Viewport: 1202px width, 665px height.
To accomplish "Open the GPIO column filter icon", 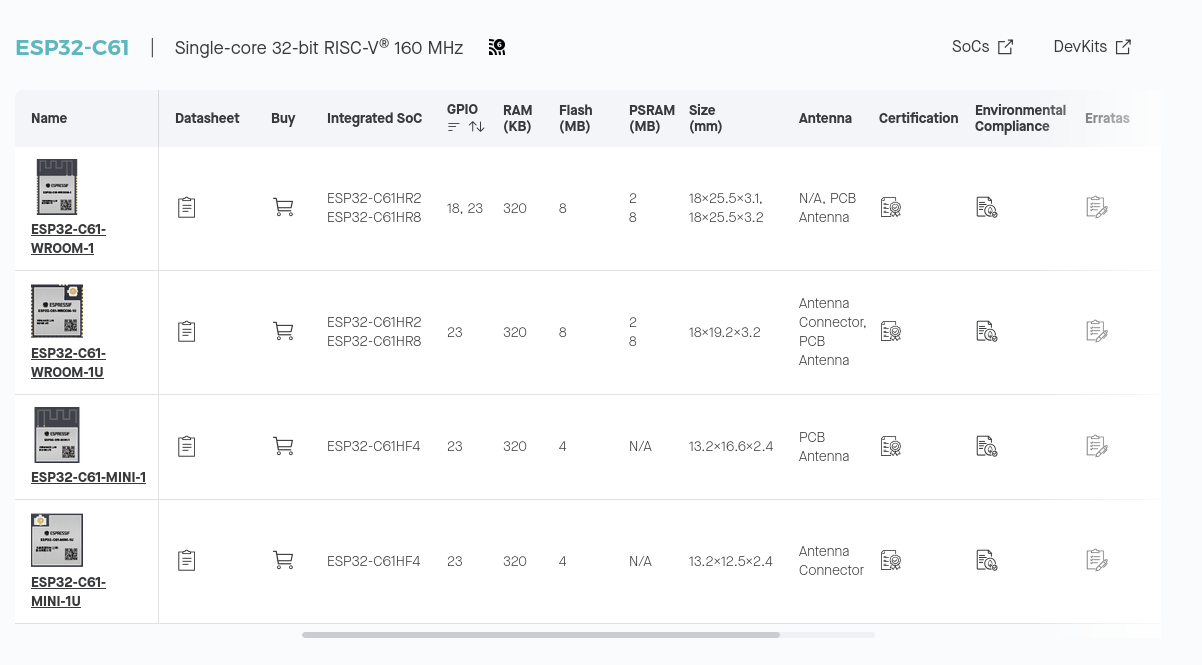I will [x=454, y=127].
